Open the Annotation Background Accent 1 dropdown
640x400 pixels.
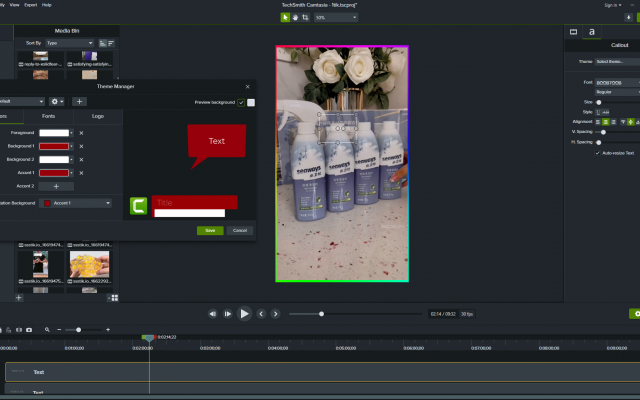click(x=76, y=203)
